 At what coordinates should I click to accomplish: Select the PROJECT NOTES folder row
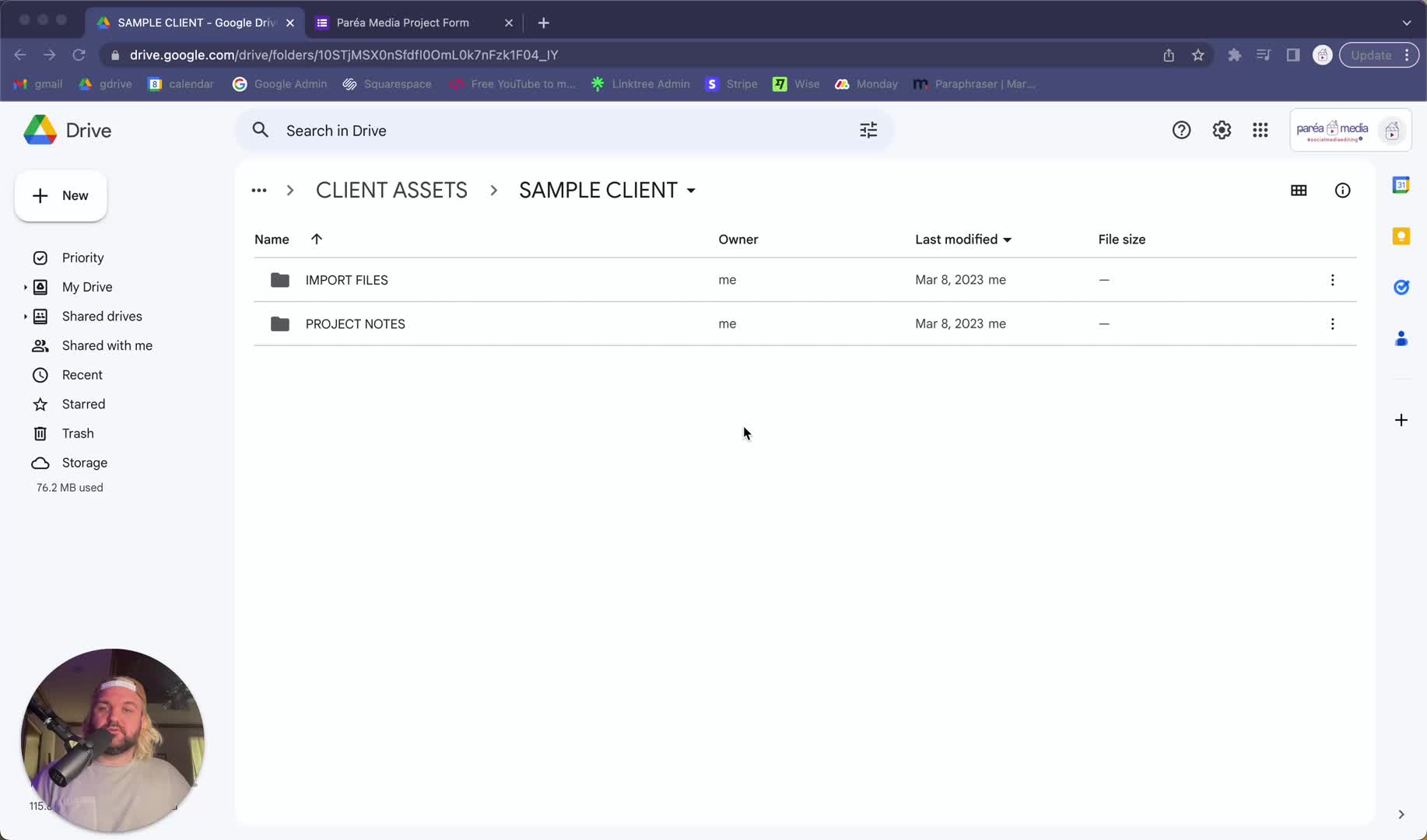(805, 324)
